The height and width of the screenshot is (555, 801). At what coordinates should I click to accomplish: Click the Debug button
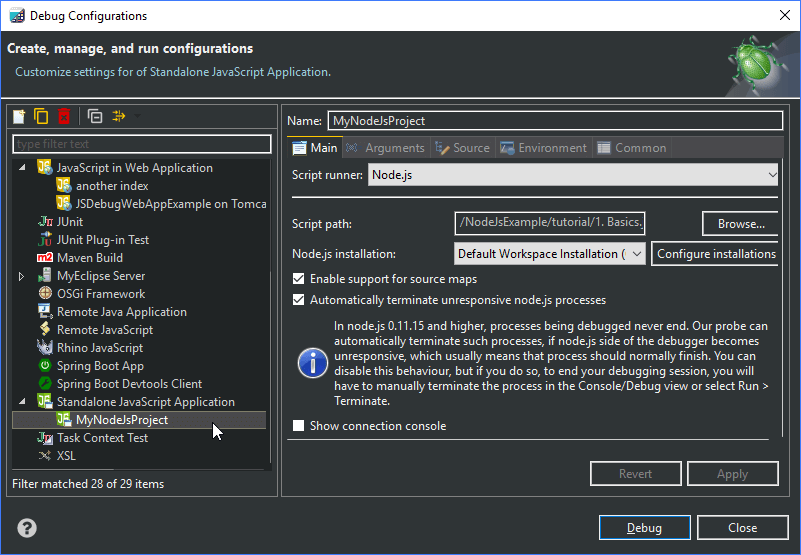645,527
